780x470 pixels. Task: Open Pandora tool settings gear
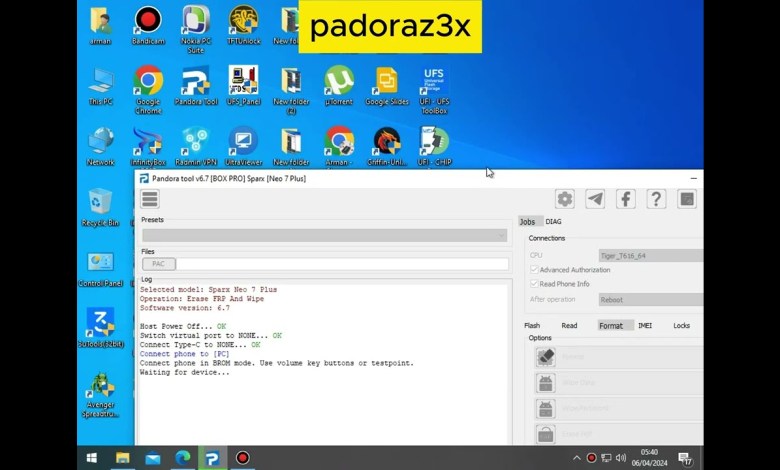565,199
